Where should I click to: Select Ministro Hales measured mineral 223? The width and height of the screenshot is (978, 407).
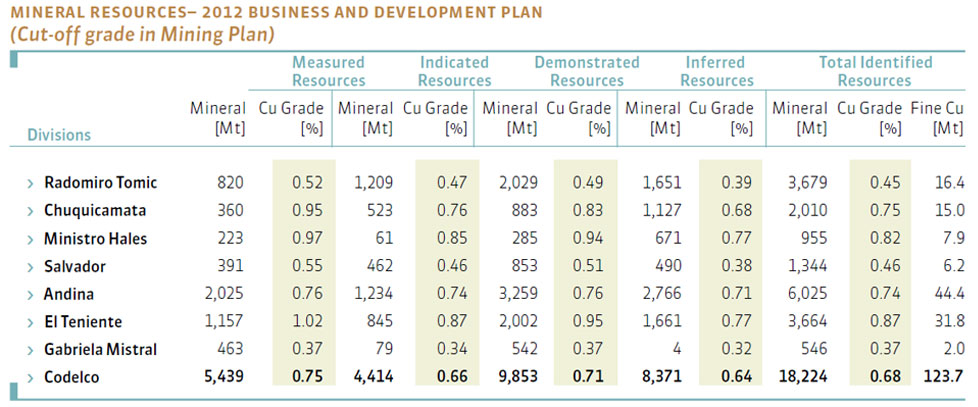click(x=230, y=239)
